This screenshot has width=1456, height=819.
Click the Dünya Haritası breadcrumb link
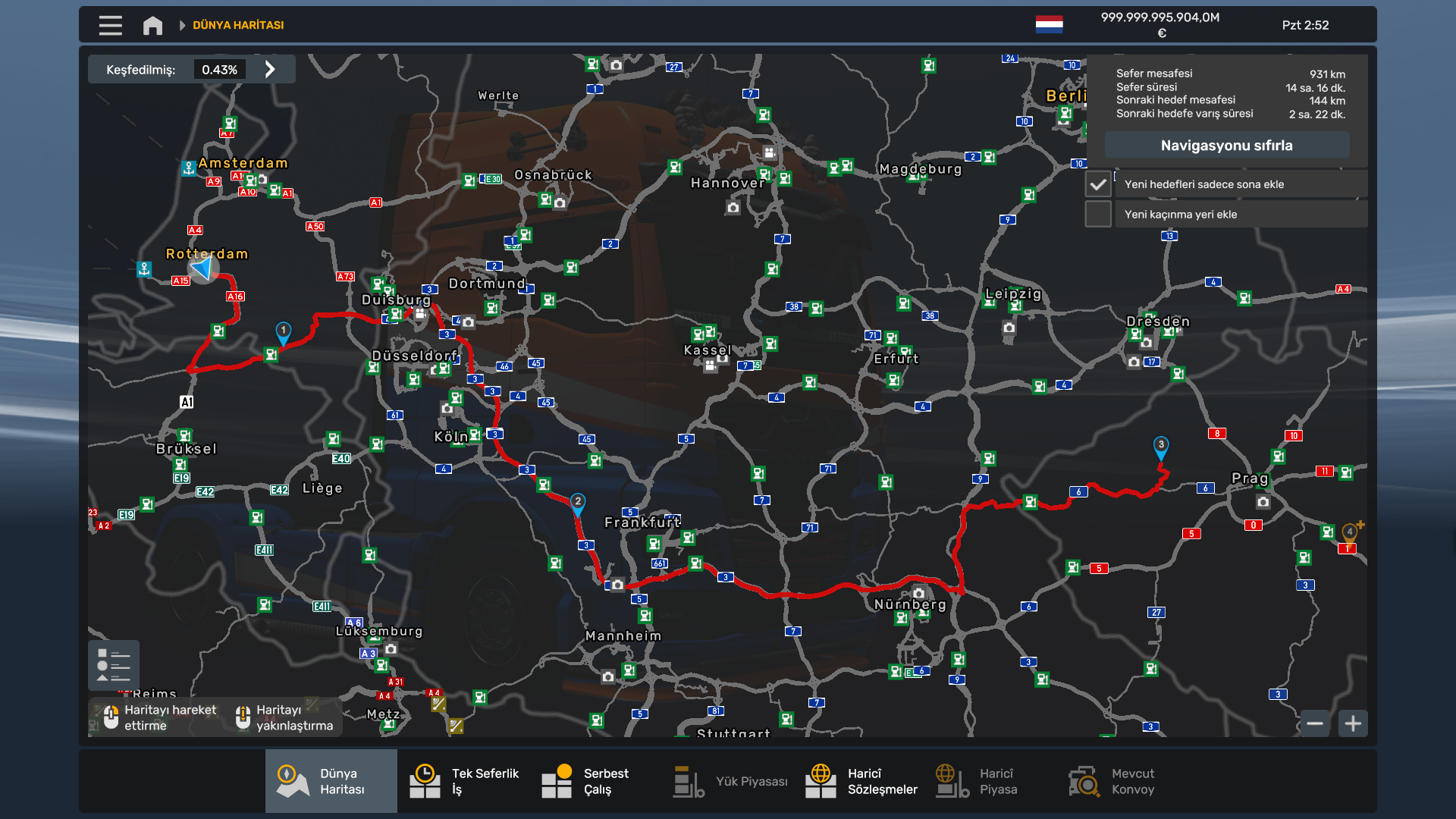[238, 25]
